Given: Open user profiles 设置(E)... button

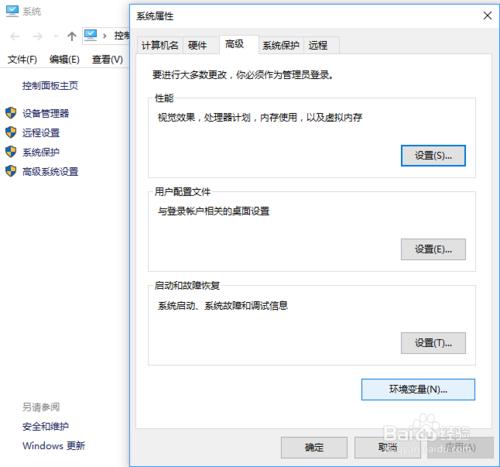Looking at the screenshot, I should [x=433, y=249].
